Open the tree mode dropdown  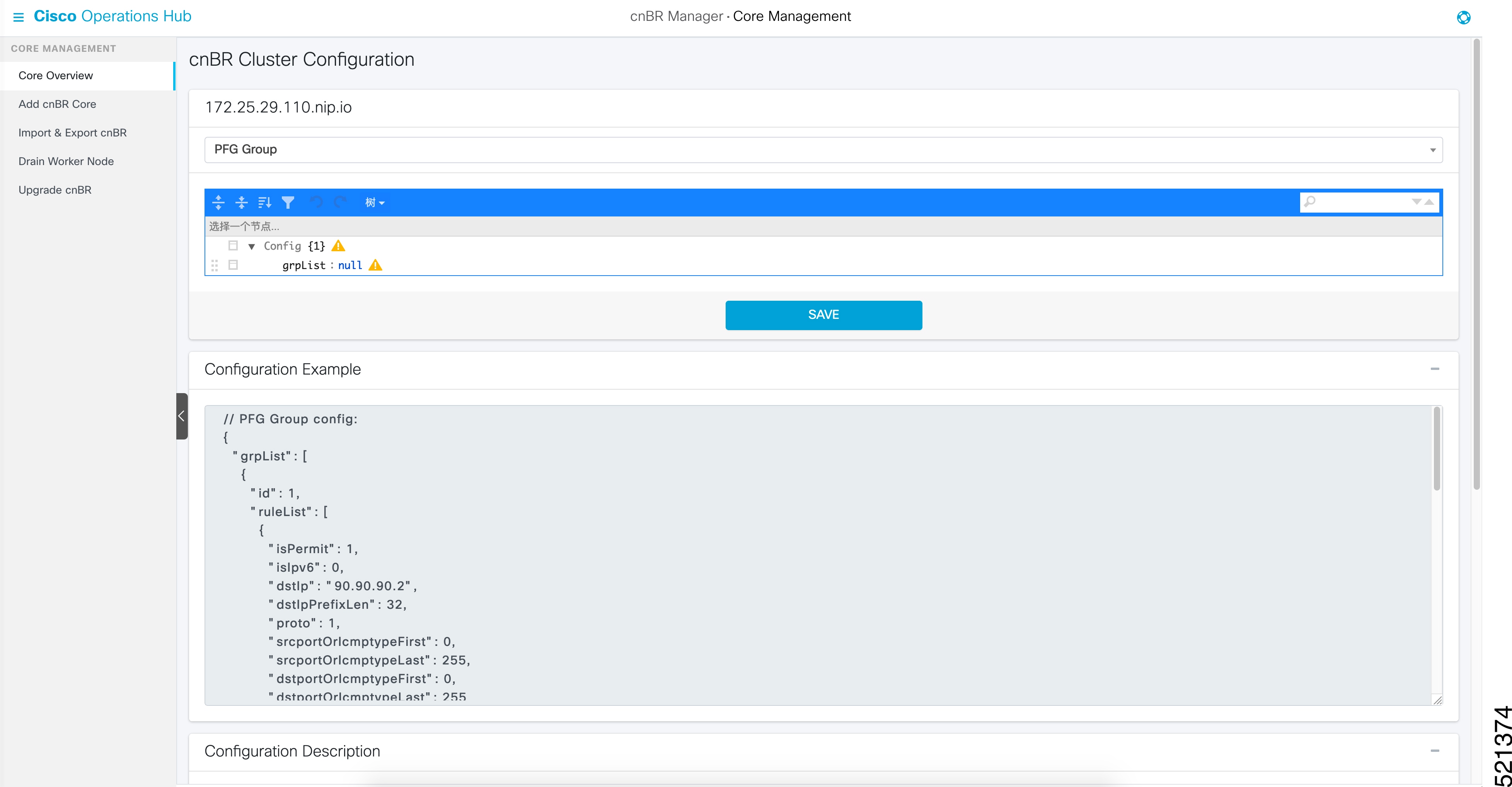pyautogui.click(x=375, y=203)
